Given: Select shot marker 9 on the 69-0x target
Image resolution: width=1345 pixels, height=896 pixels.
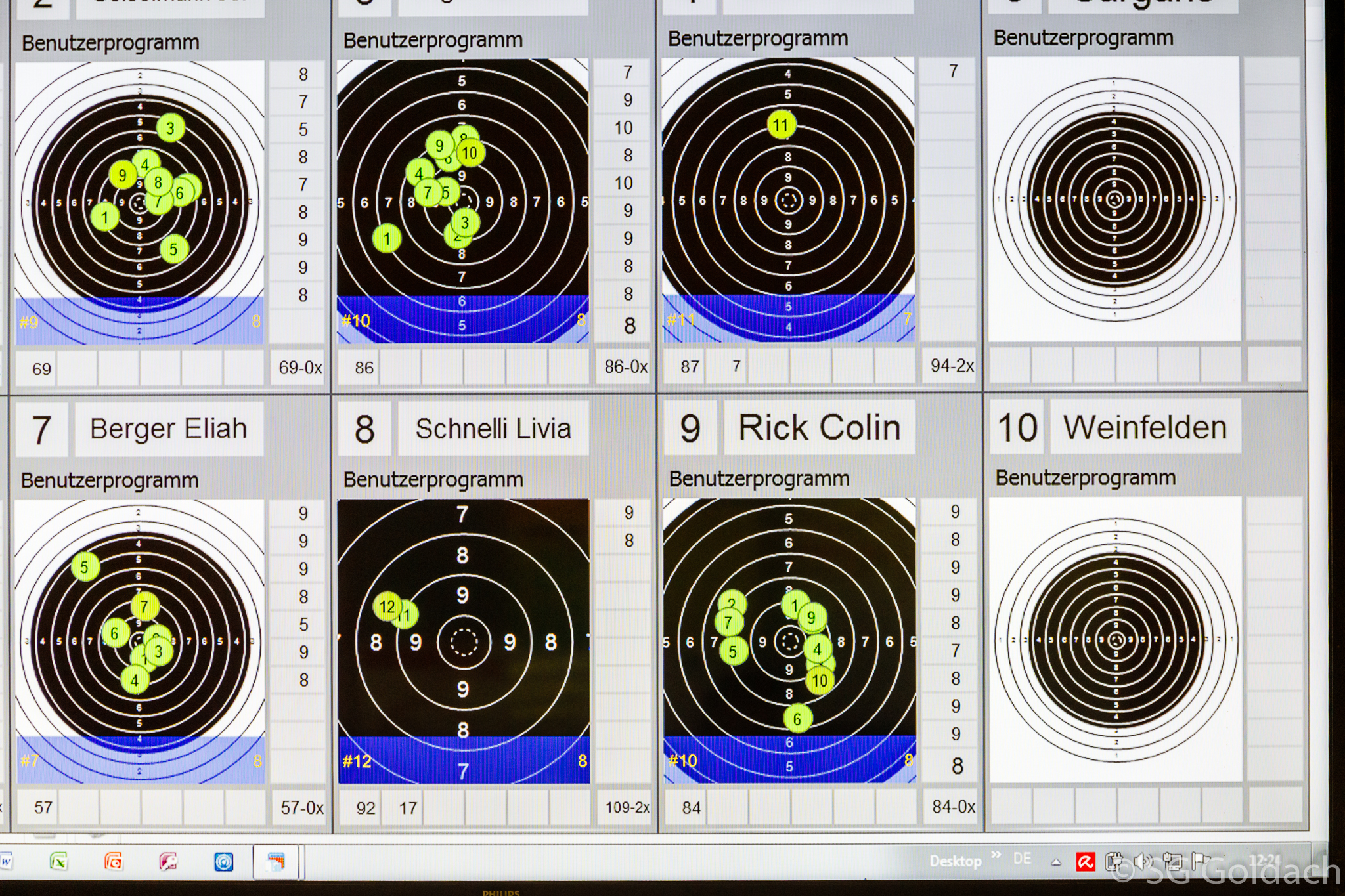Looking at the screenshot, I should click(x=123, y=175).
